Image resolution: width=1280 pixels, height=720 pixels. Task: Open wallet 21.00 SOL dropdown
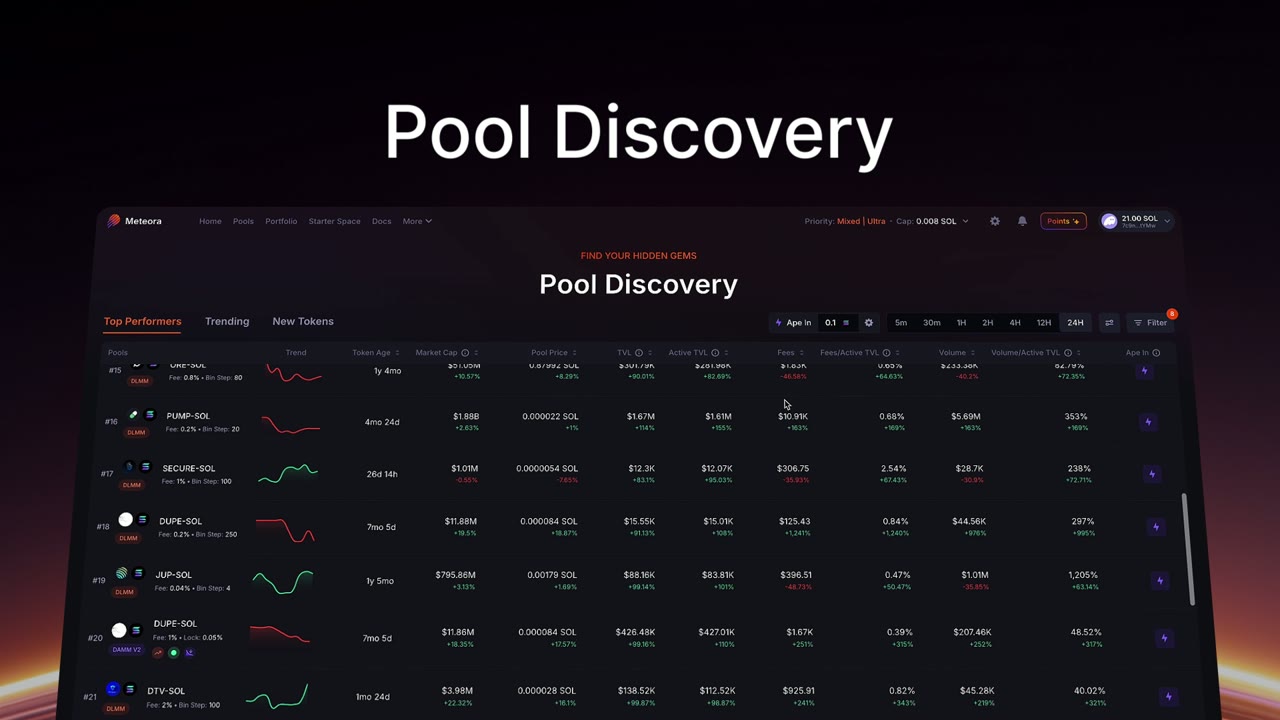point(1136,221)
